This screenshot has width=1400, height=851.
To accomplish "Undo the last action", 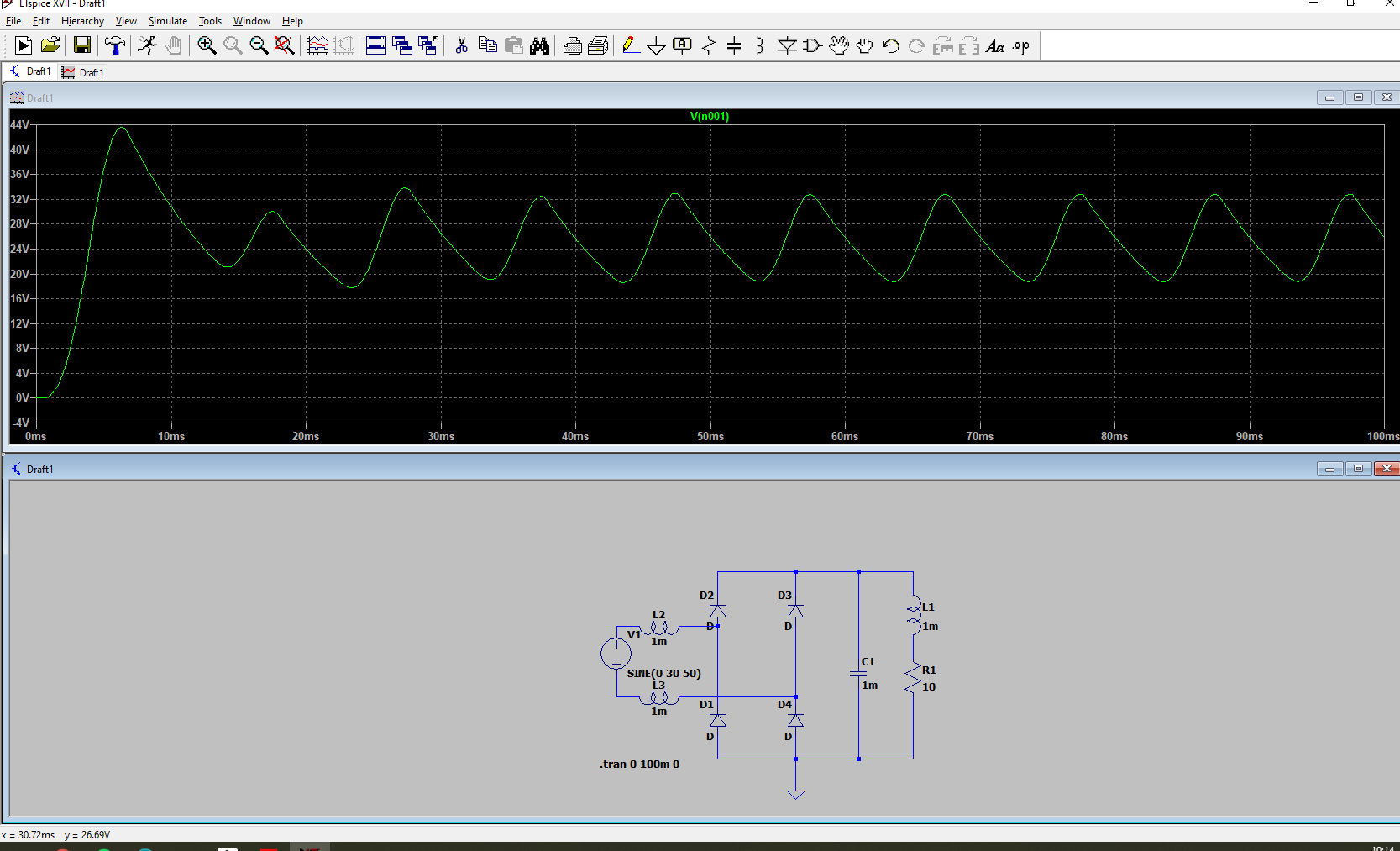I will point(891,46).
